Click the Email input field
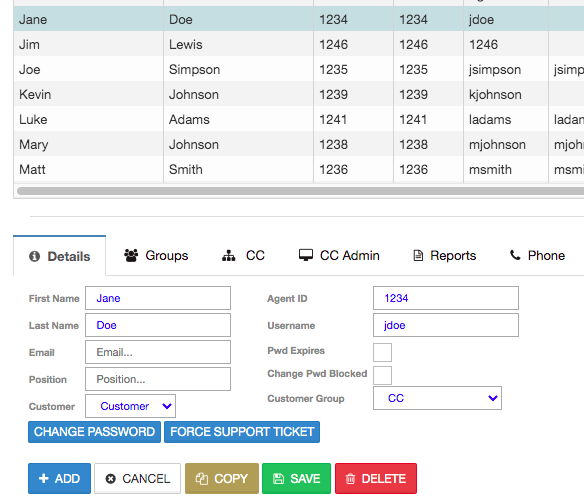The height and width of the screenshot is (502, 584). click(x=158, y=352)
